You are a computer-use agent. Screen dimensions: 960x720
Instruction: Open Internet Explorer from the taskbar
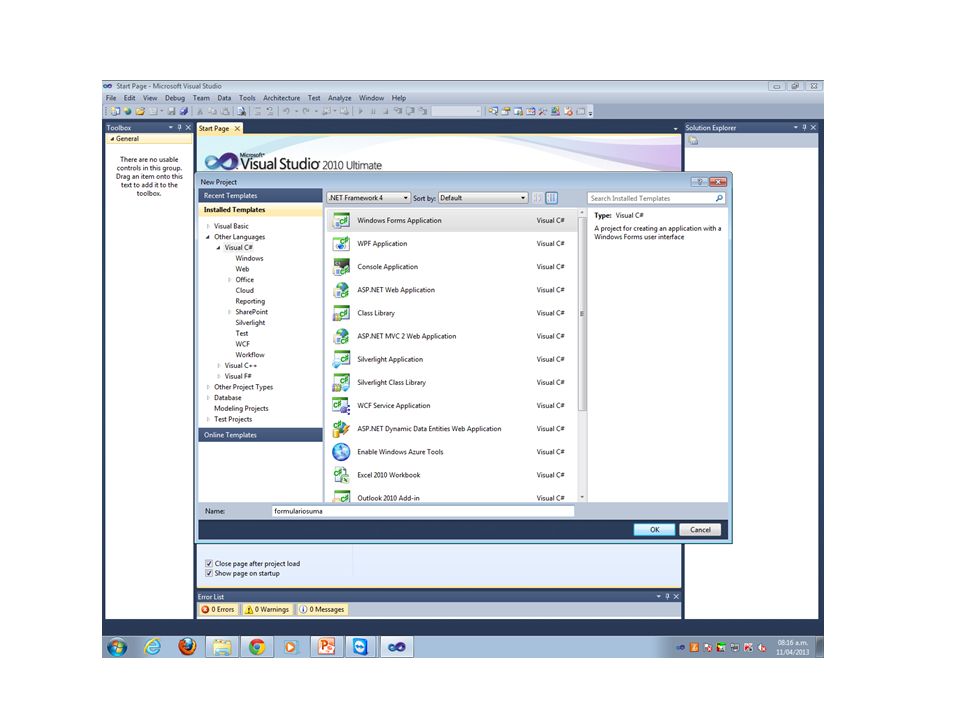pyautogui.click(x=152, y=647)
